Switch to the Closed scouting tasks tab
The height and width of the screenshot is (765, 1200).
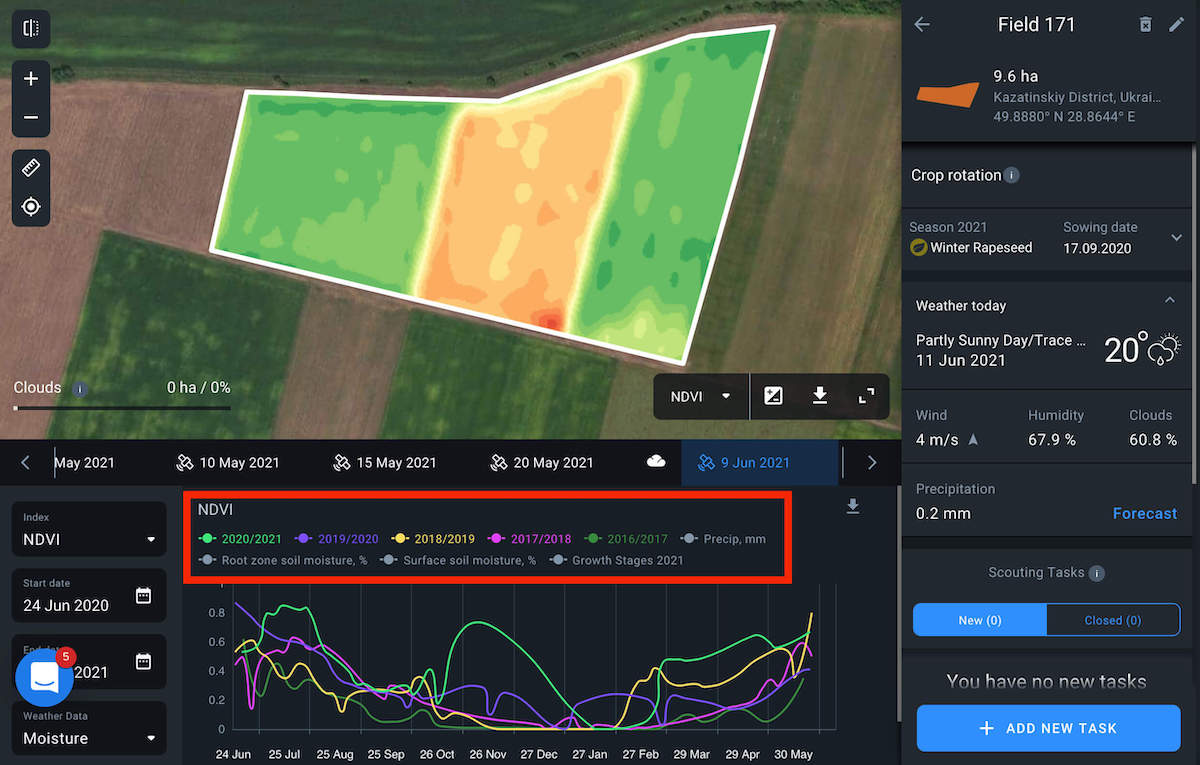pos(1113,619)
